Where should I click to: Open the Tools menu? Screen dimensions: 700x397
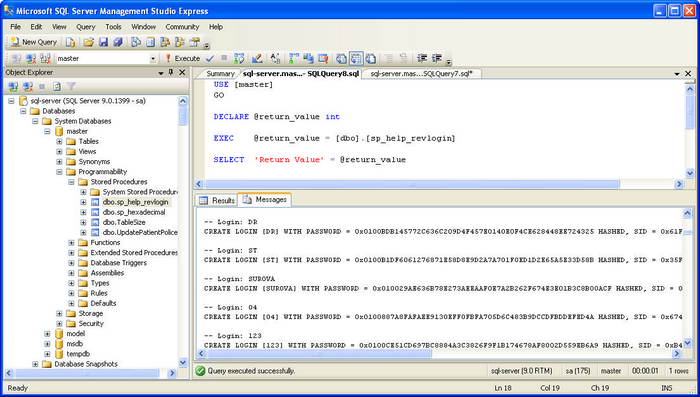pos(113,27)
